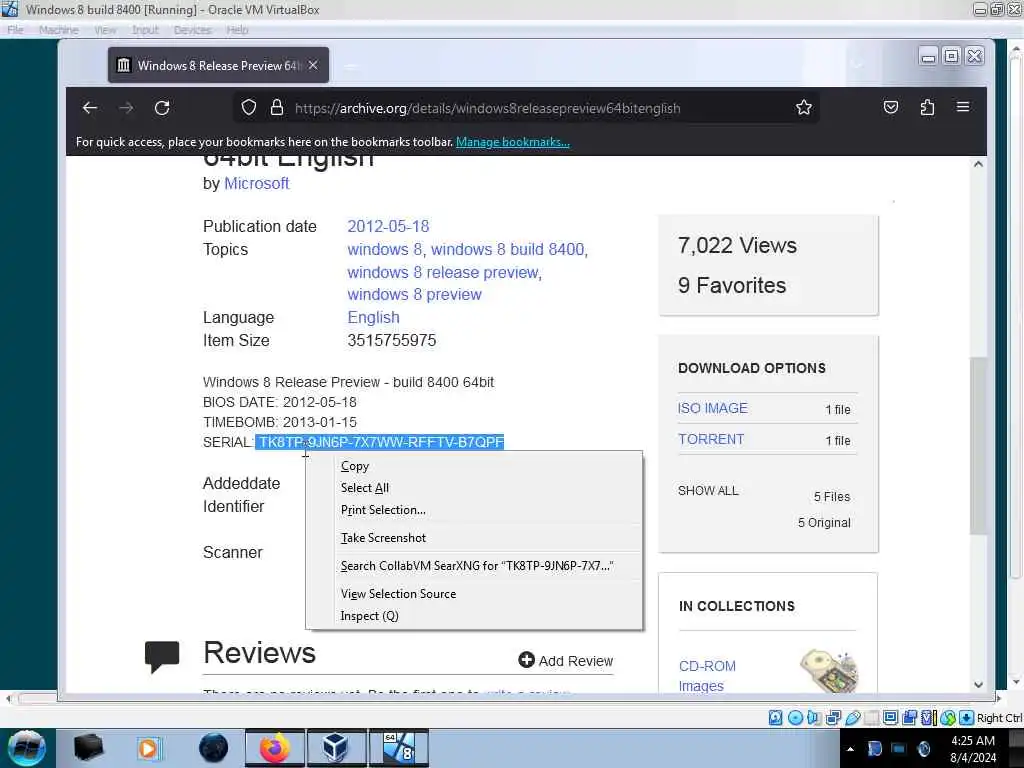This screenshot has height=768, width=1024.
Task: Click the VirtualBox USB indicator
Action: (x=853, y=718)
